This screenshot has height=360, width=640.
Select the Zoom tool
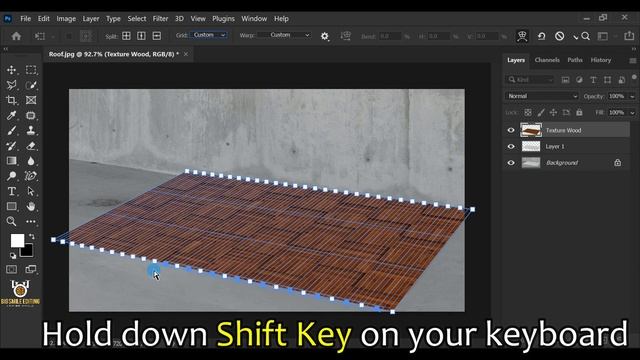point(11,221)
